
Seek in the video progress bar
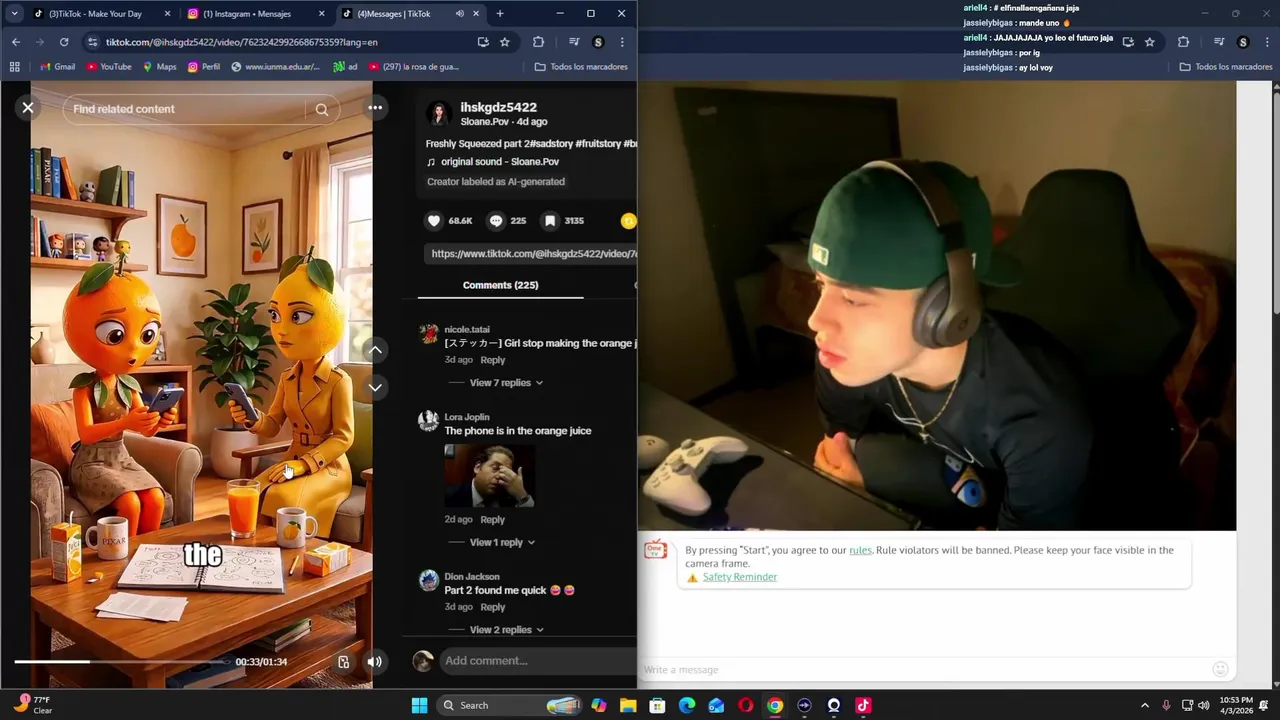122,661
